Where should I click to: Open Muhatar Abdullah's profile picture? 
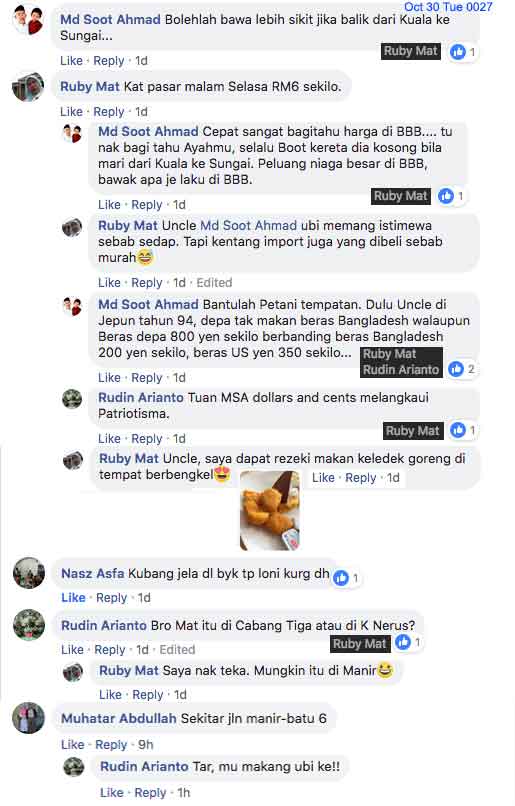(x=29, y=718)
